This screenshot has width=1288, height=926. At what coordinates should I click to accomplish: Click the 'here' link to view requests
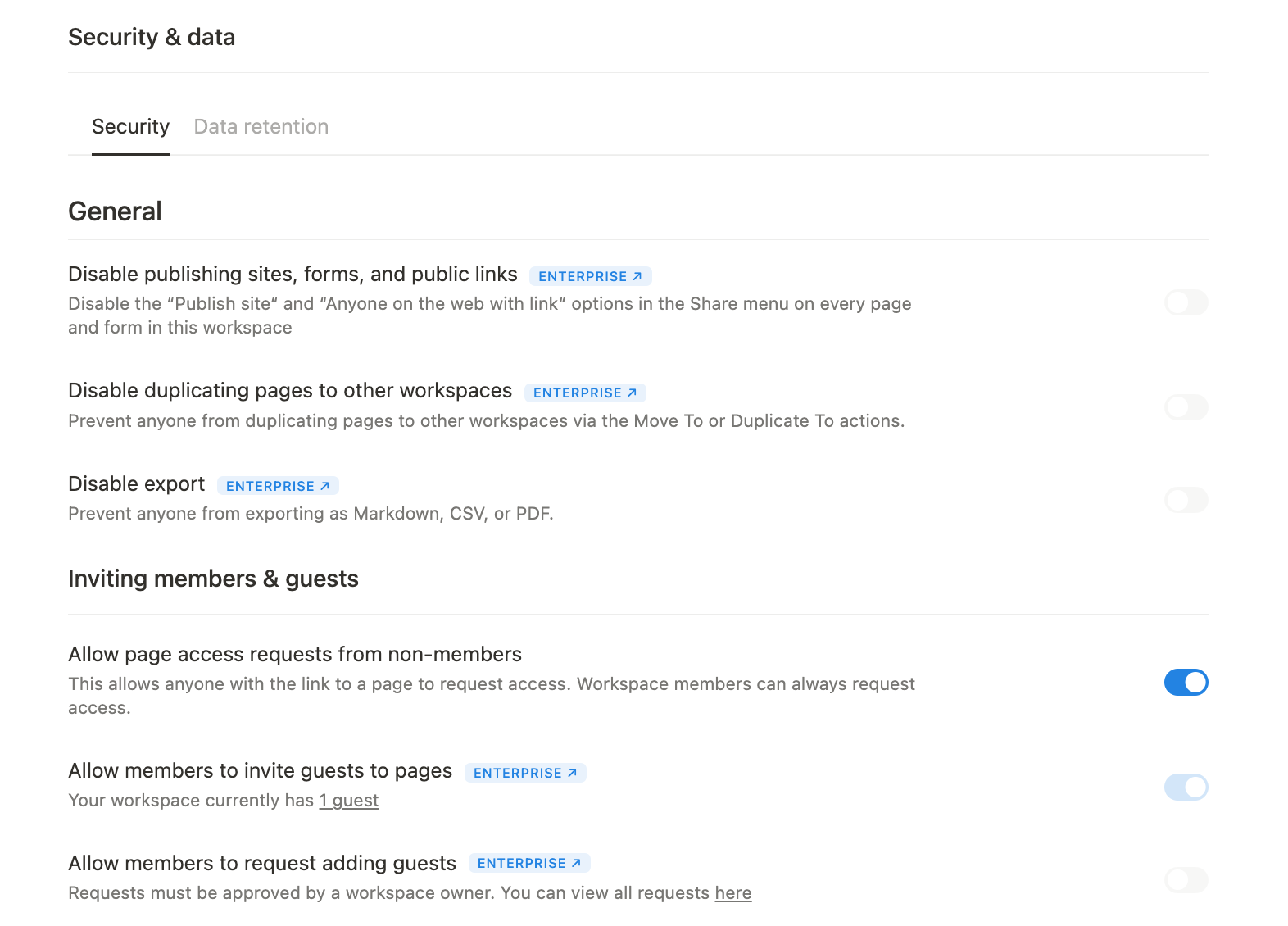pyautogui.click(x=732, y=893)
